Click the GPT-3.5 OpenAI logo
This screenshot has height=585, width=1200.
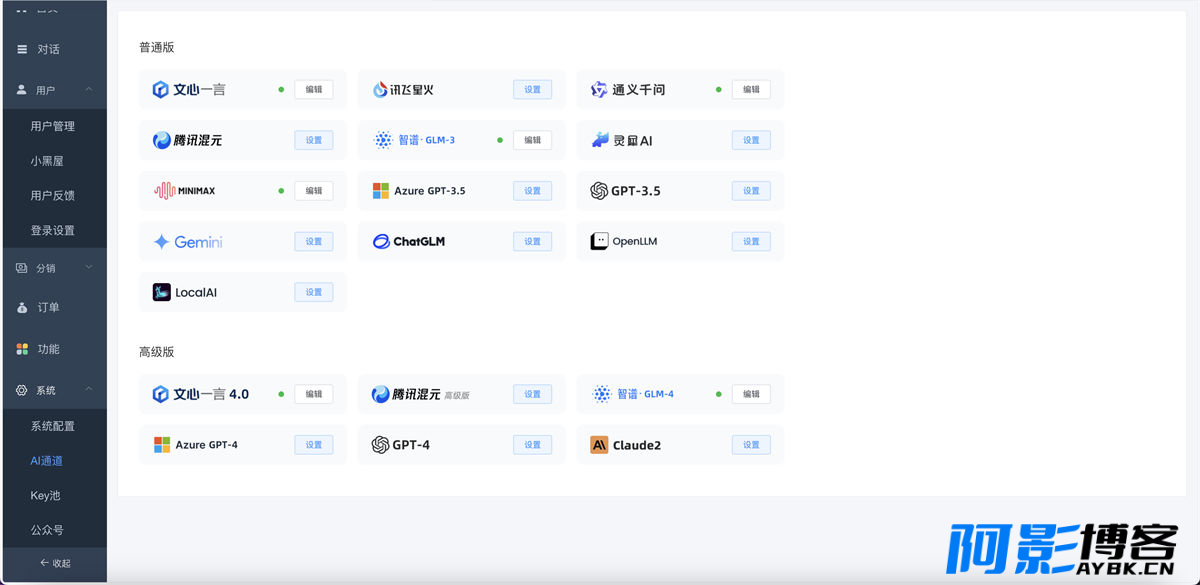click(599, 191)
